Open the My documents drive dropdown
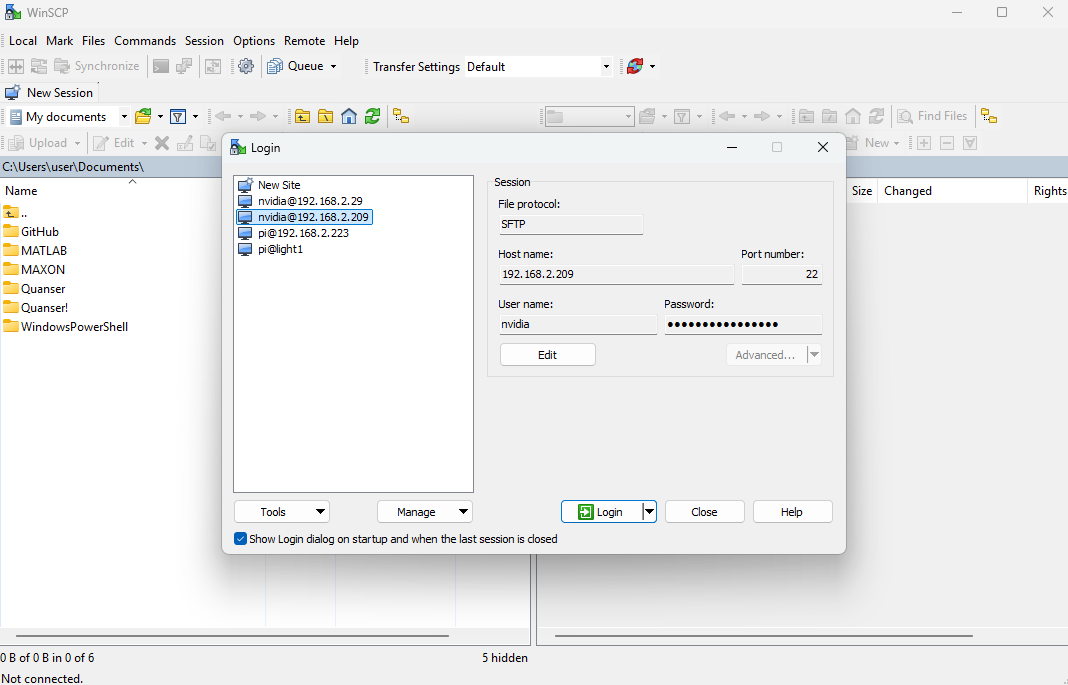The image size is (1068, 685). (x=124, y=116)
